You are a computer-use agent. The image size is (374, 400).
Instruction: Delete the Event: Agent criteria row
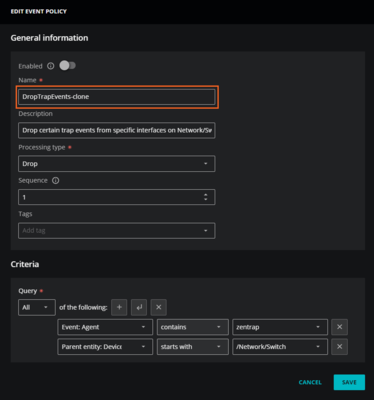tap(339, 327)
